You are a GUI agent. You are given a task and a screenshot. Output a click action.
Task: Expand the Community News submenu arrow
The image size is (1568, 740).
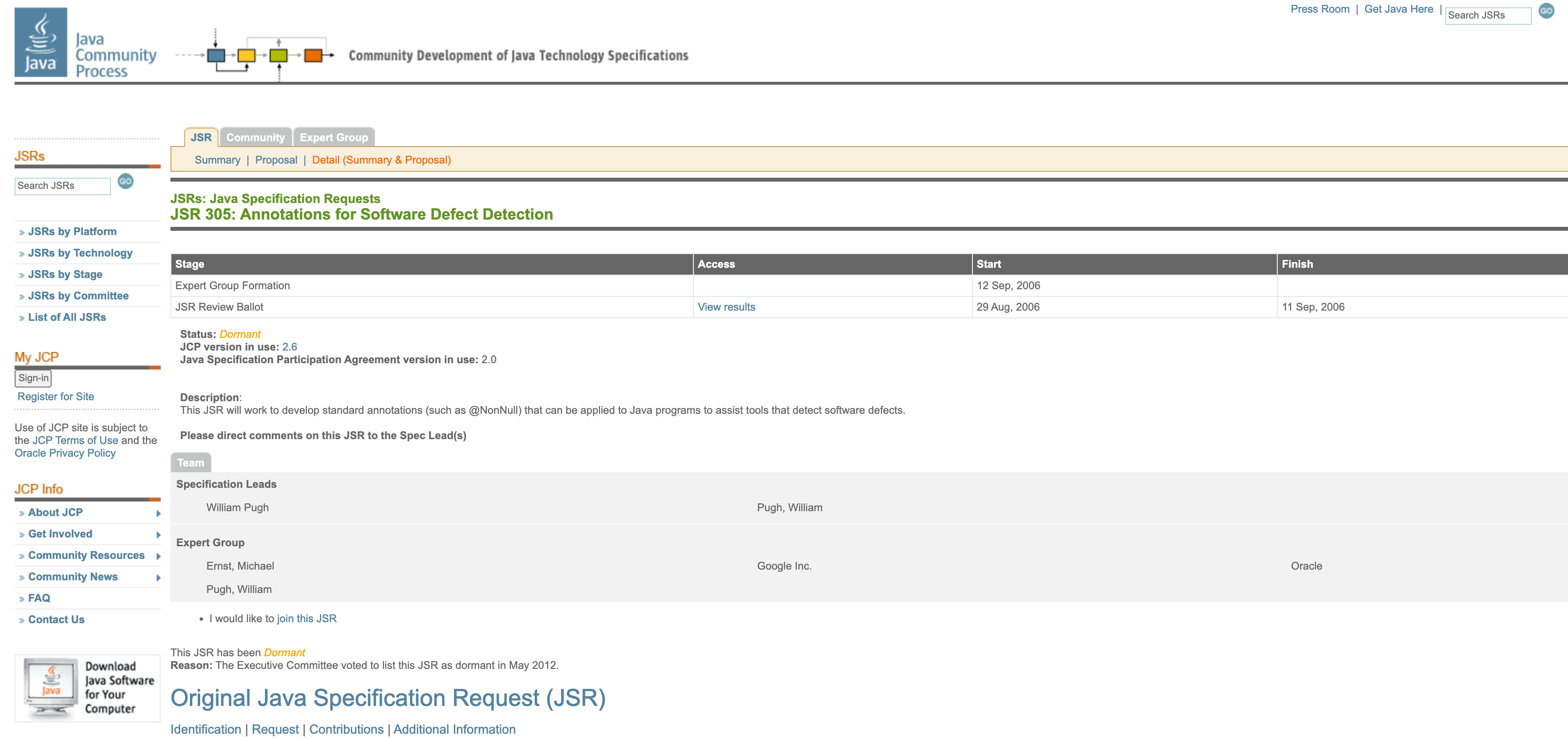[158, 577]
